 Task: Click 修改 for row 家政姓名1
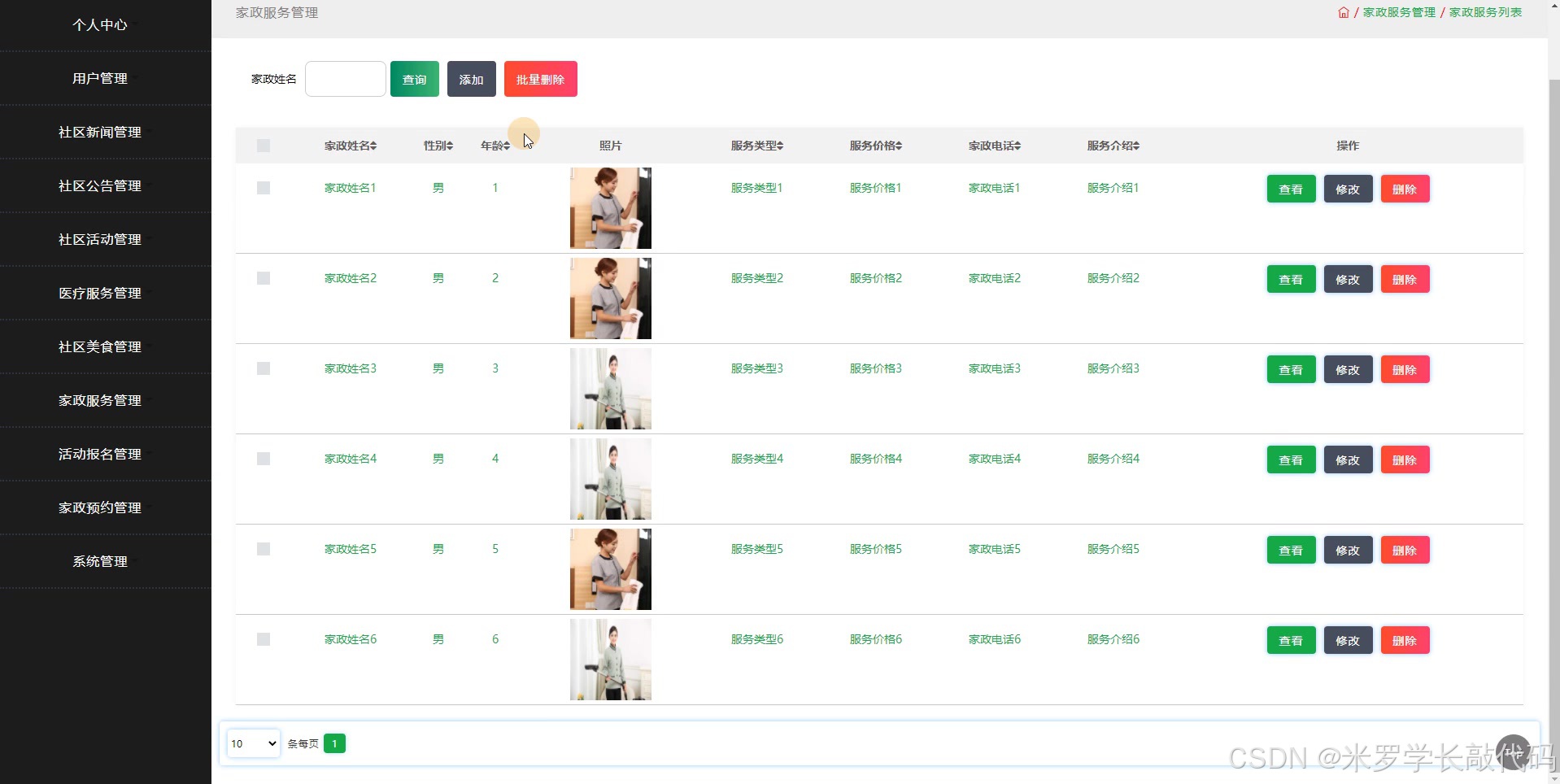[x=1349, y=189]
